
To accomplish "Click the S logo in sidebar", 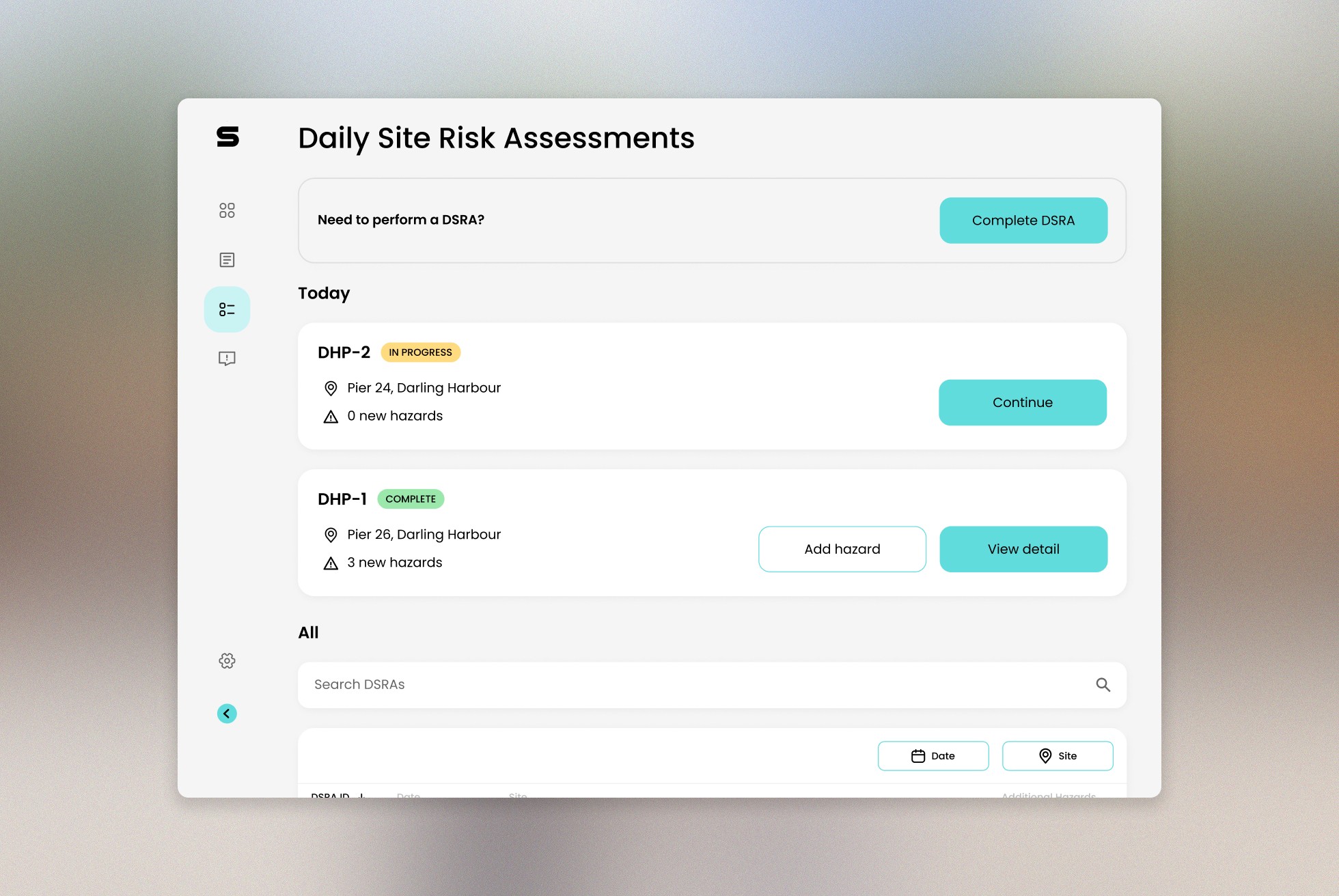I will click(x=227, y=137).
